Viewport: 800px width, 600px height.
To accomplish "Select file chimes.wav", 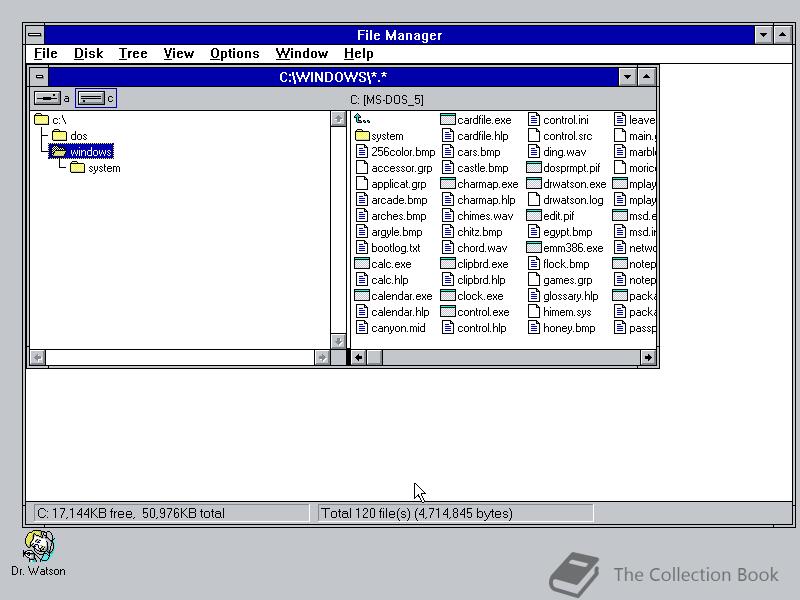I will 478,216.
